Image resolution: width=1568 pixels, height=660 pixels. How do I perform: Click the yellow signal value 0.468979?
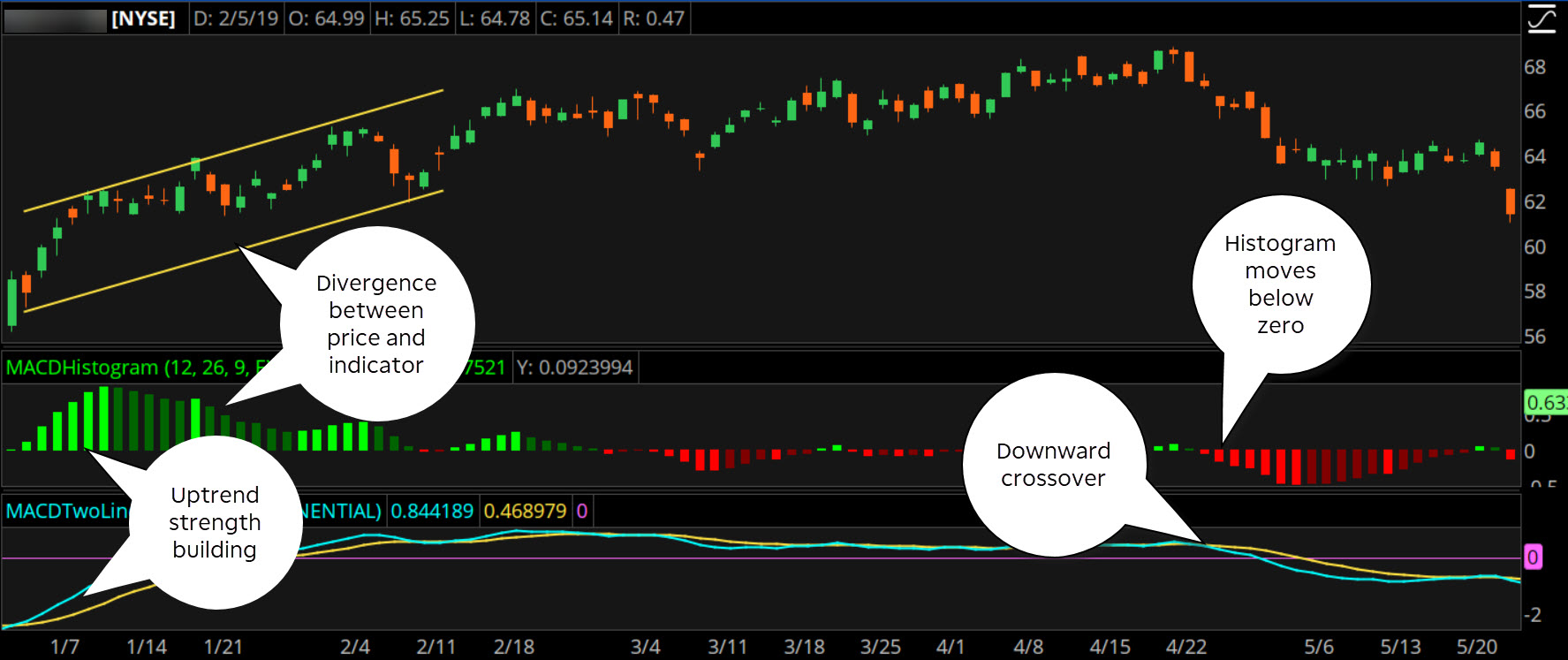pos(525,511)
